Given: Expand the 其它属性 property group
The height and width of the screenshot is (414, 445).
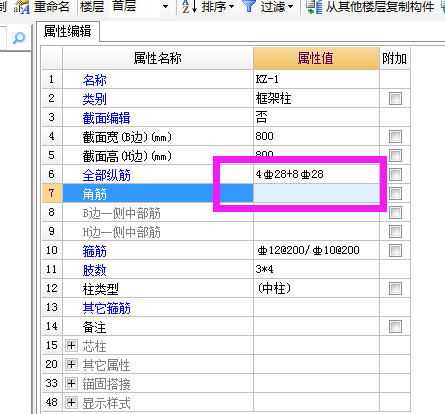Looking at the screenshot, I should (x=71, y=364).
